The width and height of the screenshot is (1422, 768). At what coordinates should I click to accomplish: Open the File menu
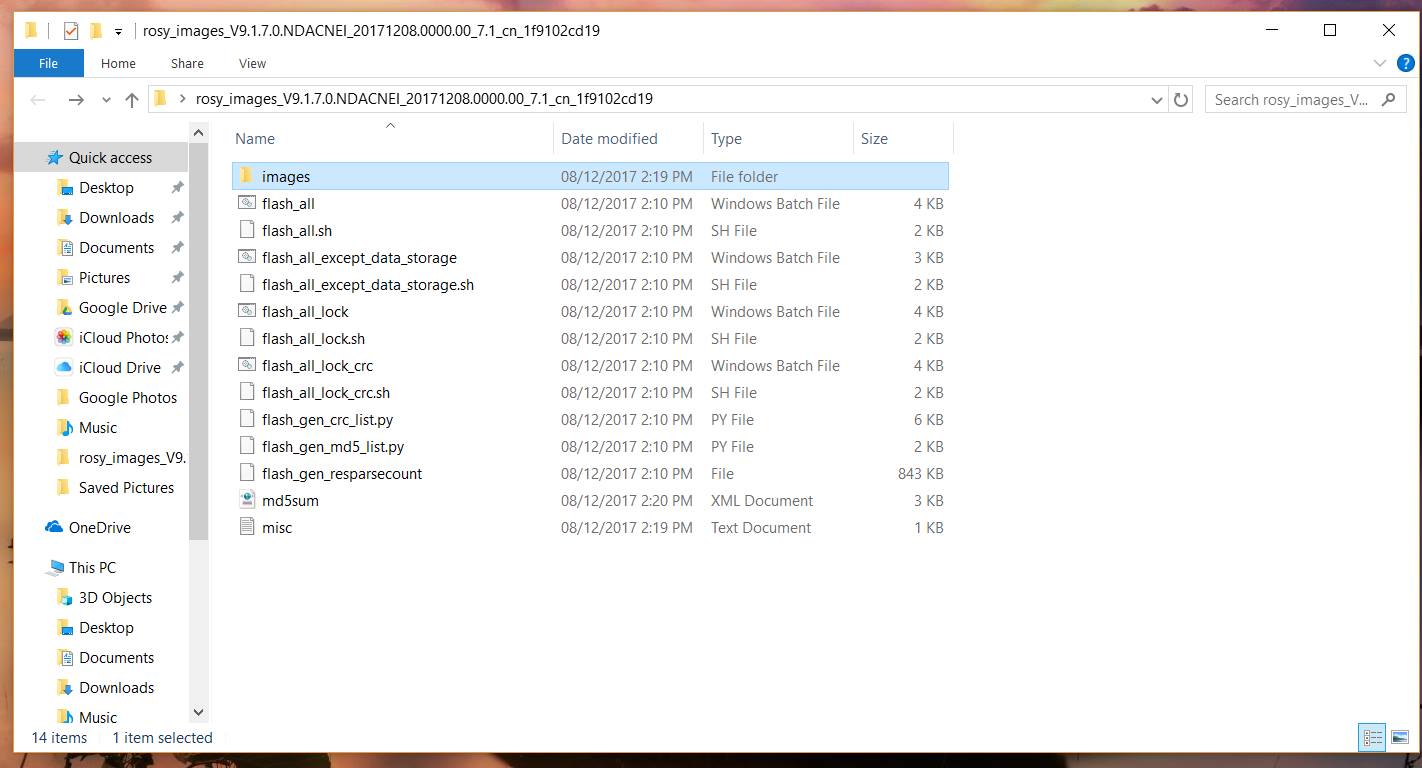[x=48, y=63]
